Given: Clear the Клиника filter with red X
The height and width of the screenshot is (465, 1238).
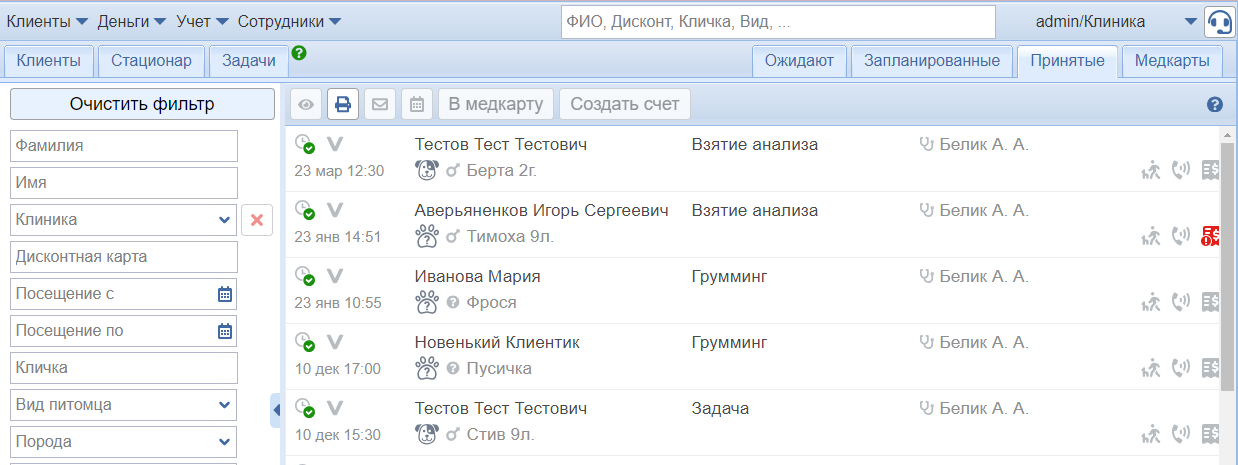Looking at the screenshot, I should tap(256, 219).
